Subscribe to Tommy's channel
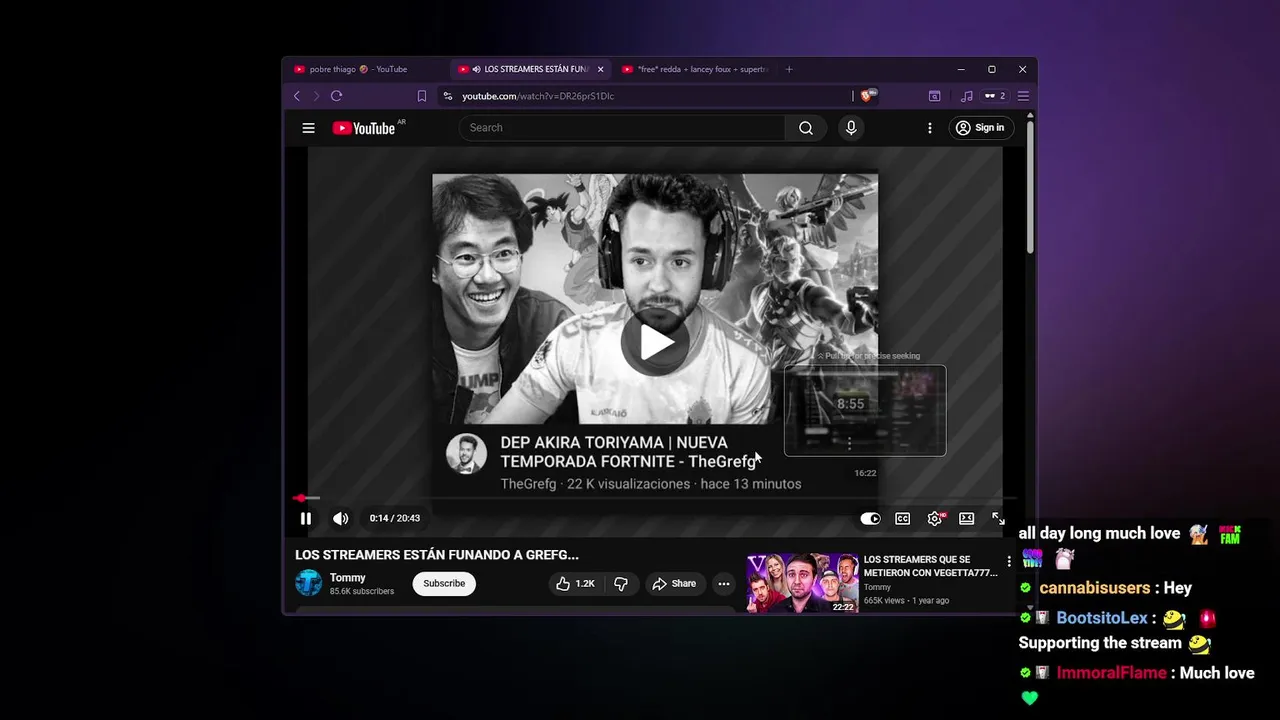1280x720 pixels. pos(444,584)
